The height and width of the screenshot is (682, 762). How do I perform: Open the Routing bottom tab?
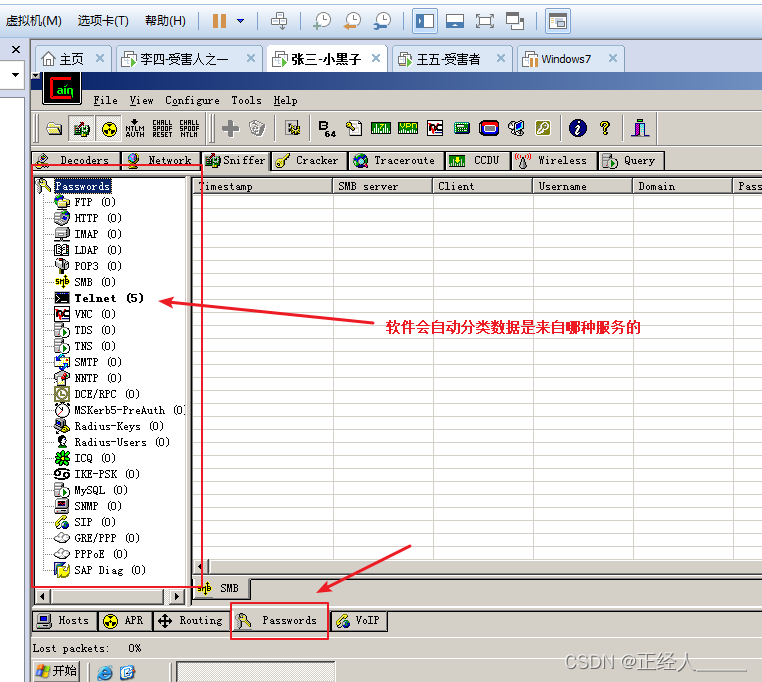pyautogui.click(x=191, y=621)
